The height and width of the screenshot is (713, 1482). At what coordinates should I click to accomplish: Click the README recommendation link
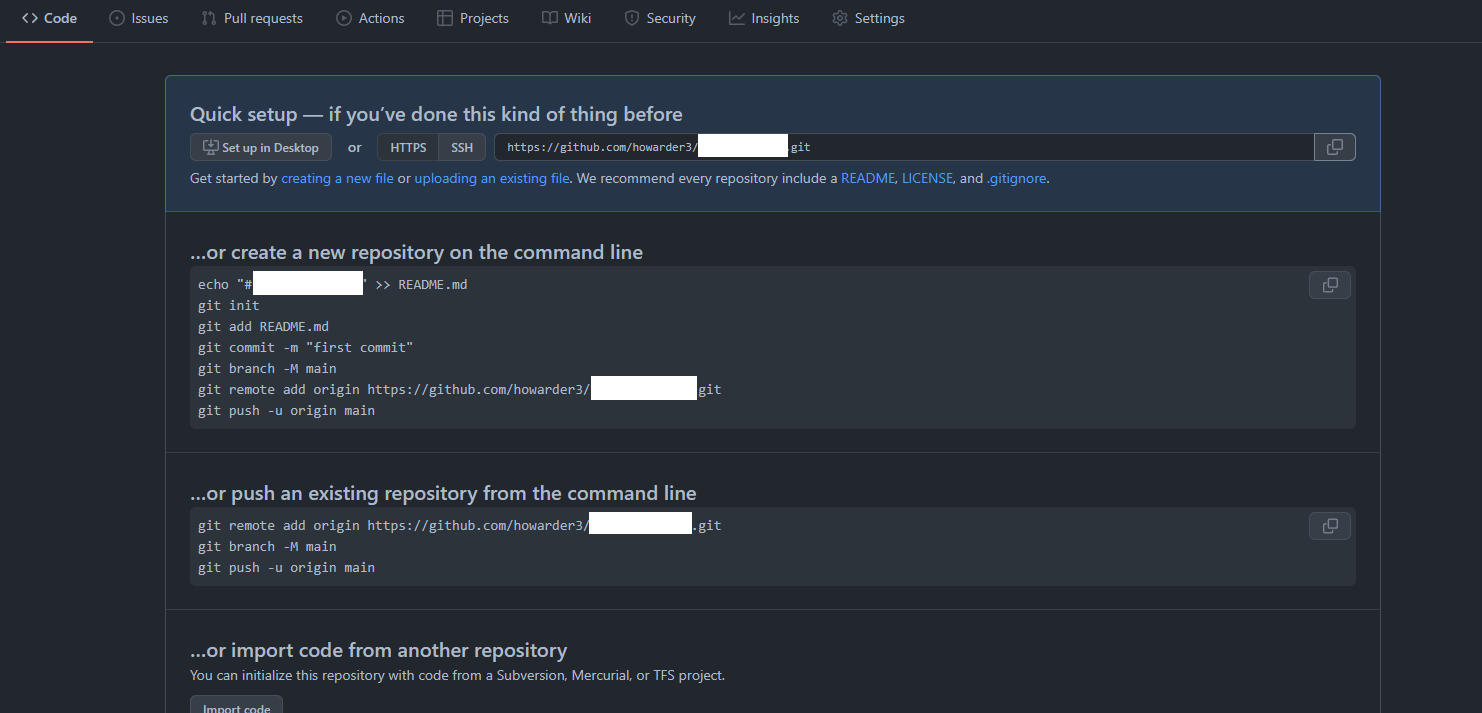(x=867, y=178)
